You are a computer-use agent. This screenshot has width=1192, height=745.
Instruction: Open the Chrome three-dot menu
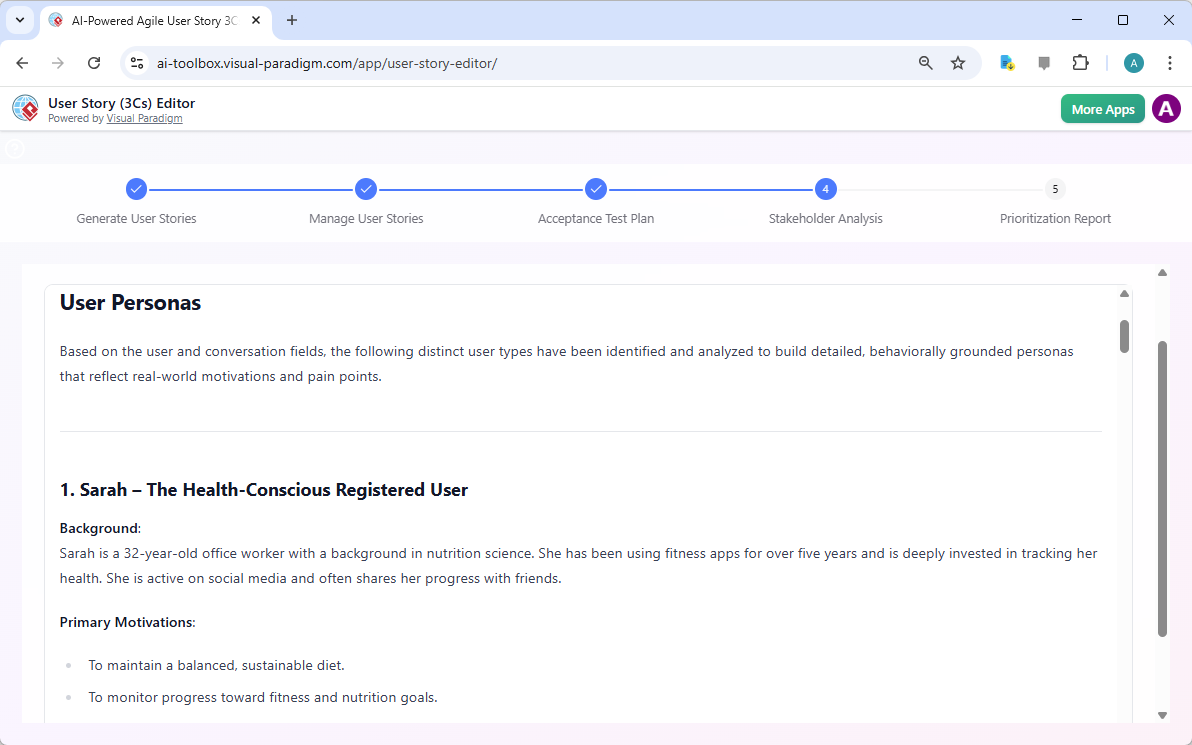(1170, 62)
